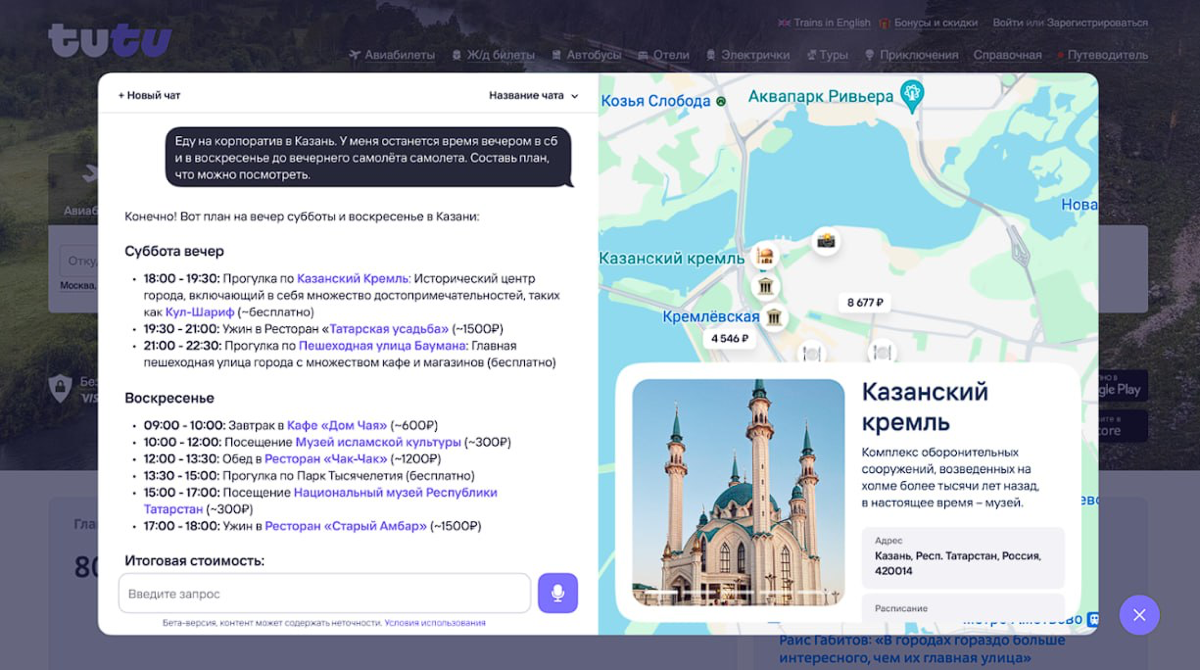Click the Tutu logo
This screenshot has height=670, width=1200.
click(110, 38)
